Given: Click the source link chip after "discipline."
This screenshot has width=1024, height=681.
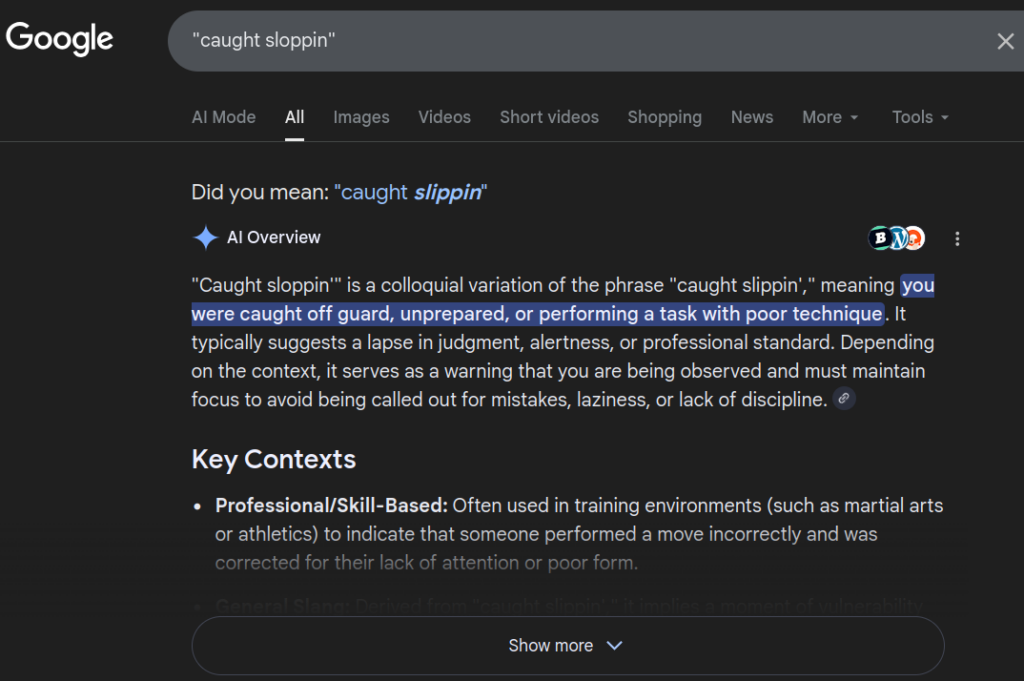Looking at the screenshot, I should (844, 398).
